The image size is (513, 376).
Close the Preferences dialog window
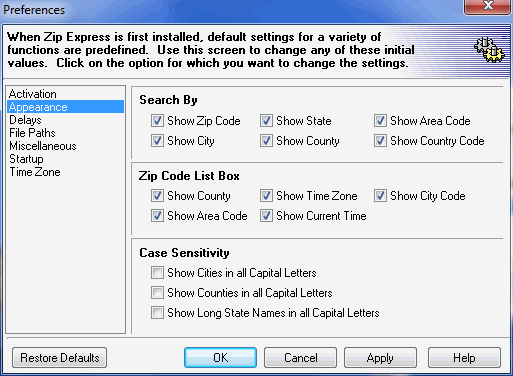[488, 6]
